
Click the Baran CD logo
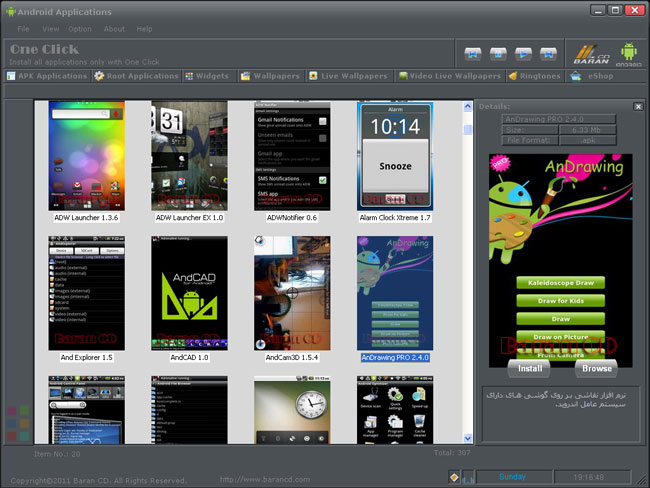[x=592, y=54]
